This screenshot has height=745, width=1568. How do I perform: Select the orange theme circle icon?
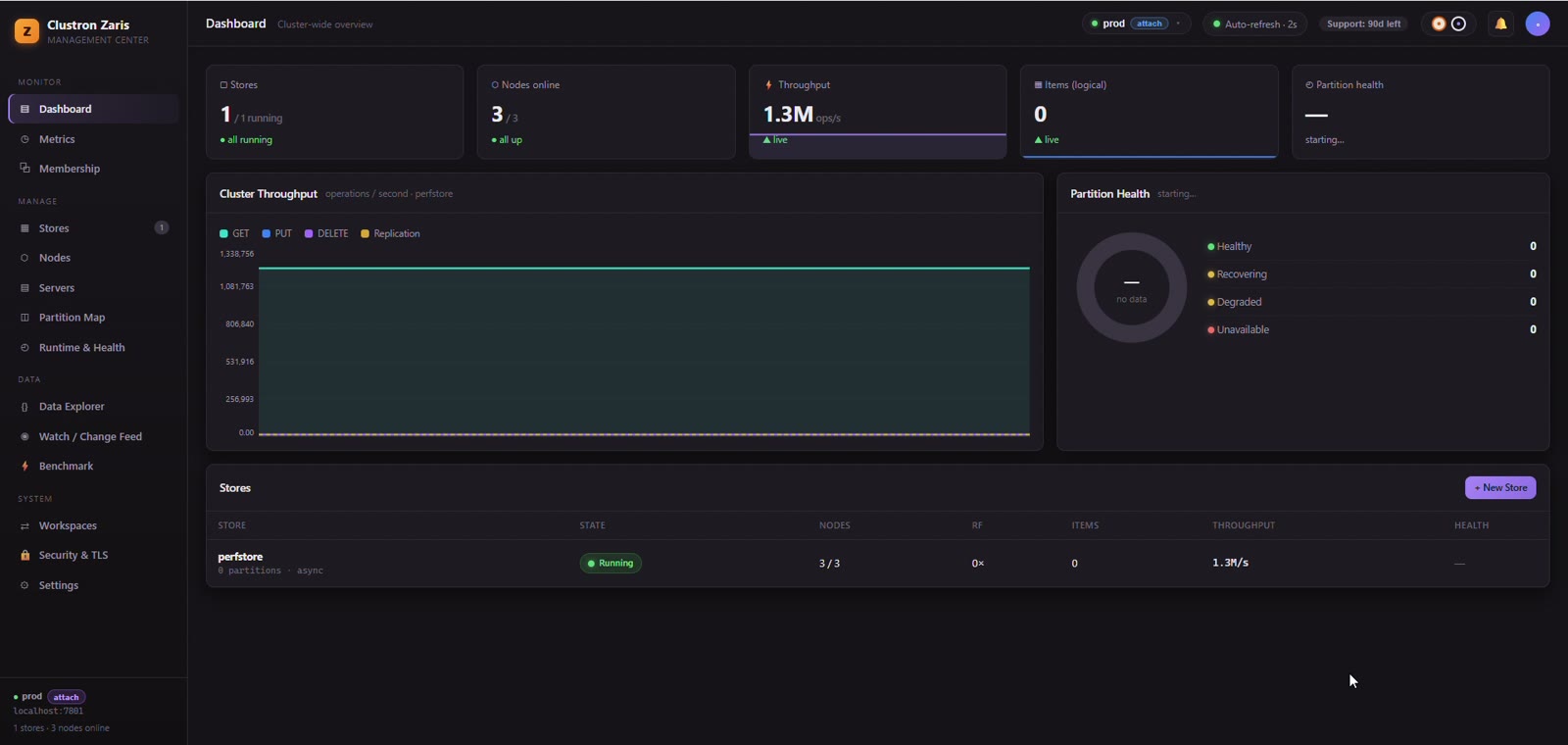[x=1439, y=24]
